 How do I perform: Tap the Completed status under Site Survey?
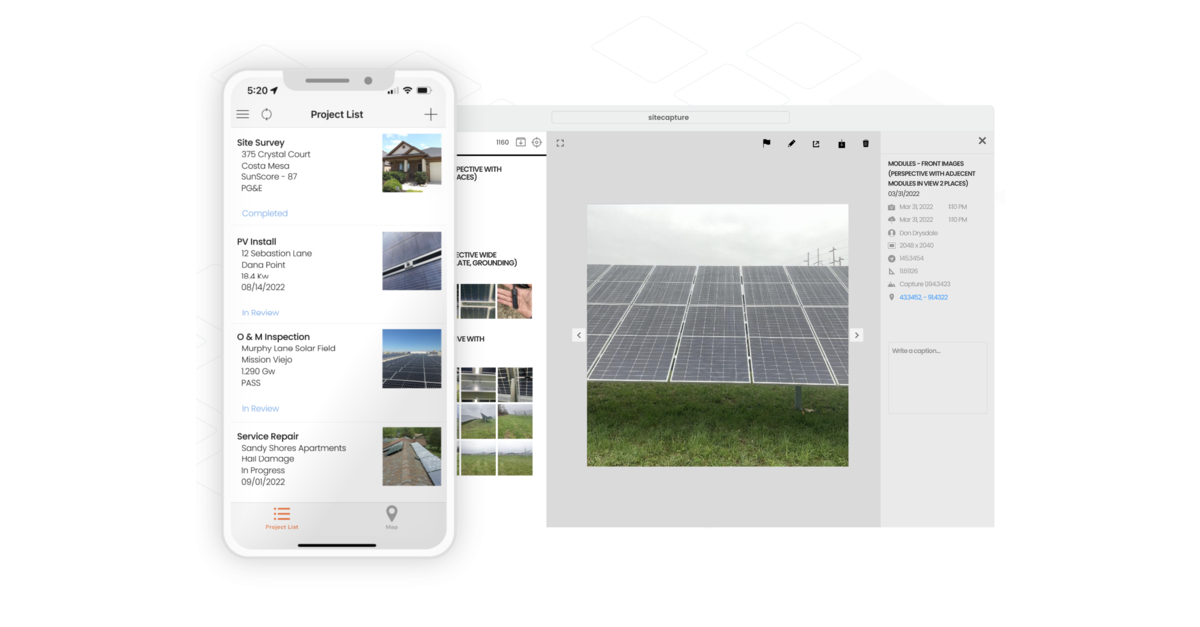point(264,213)
